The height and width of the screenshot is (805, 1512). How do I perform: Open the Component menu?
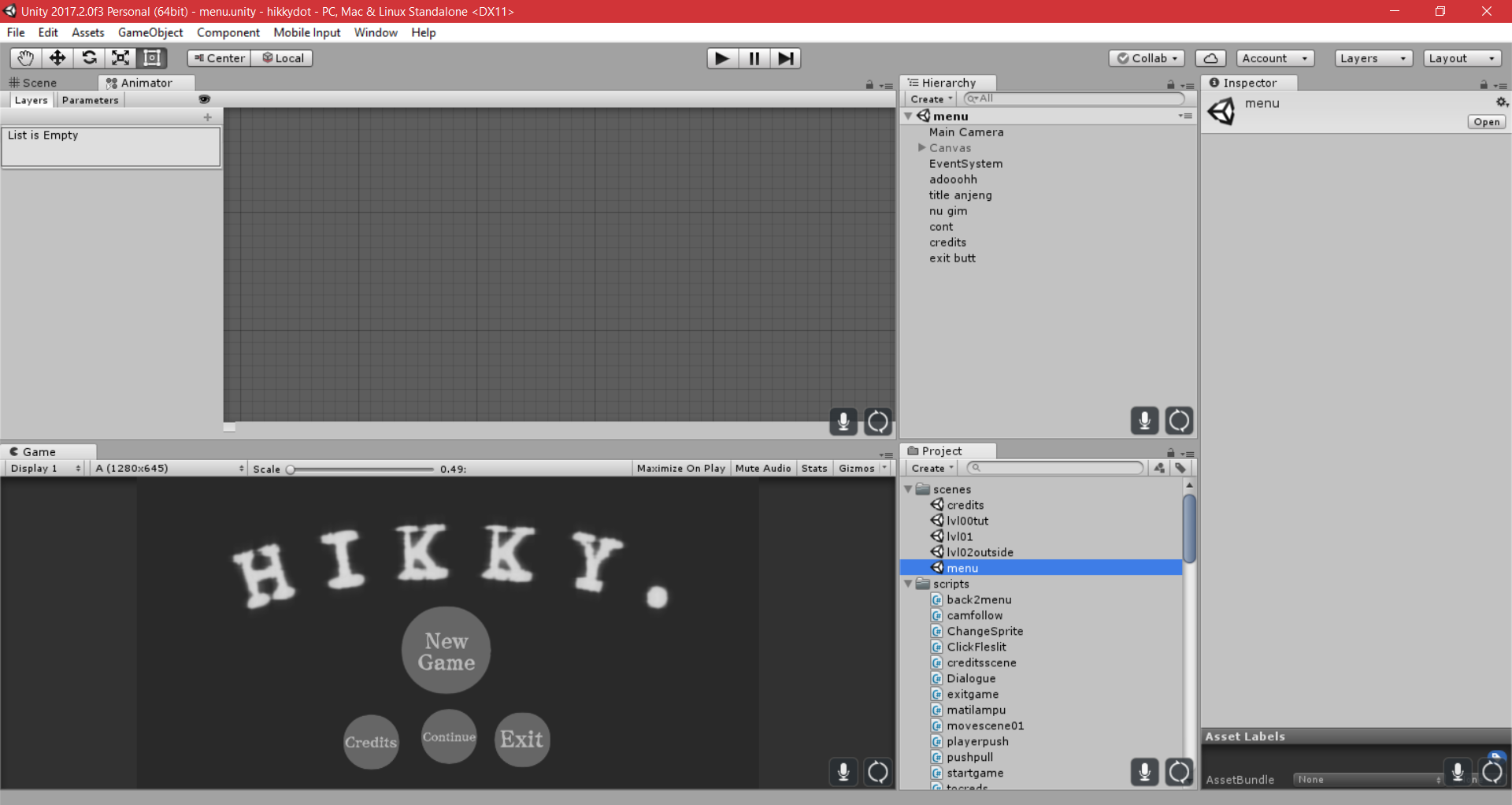click(228, 32)
